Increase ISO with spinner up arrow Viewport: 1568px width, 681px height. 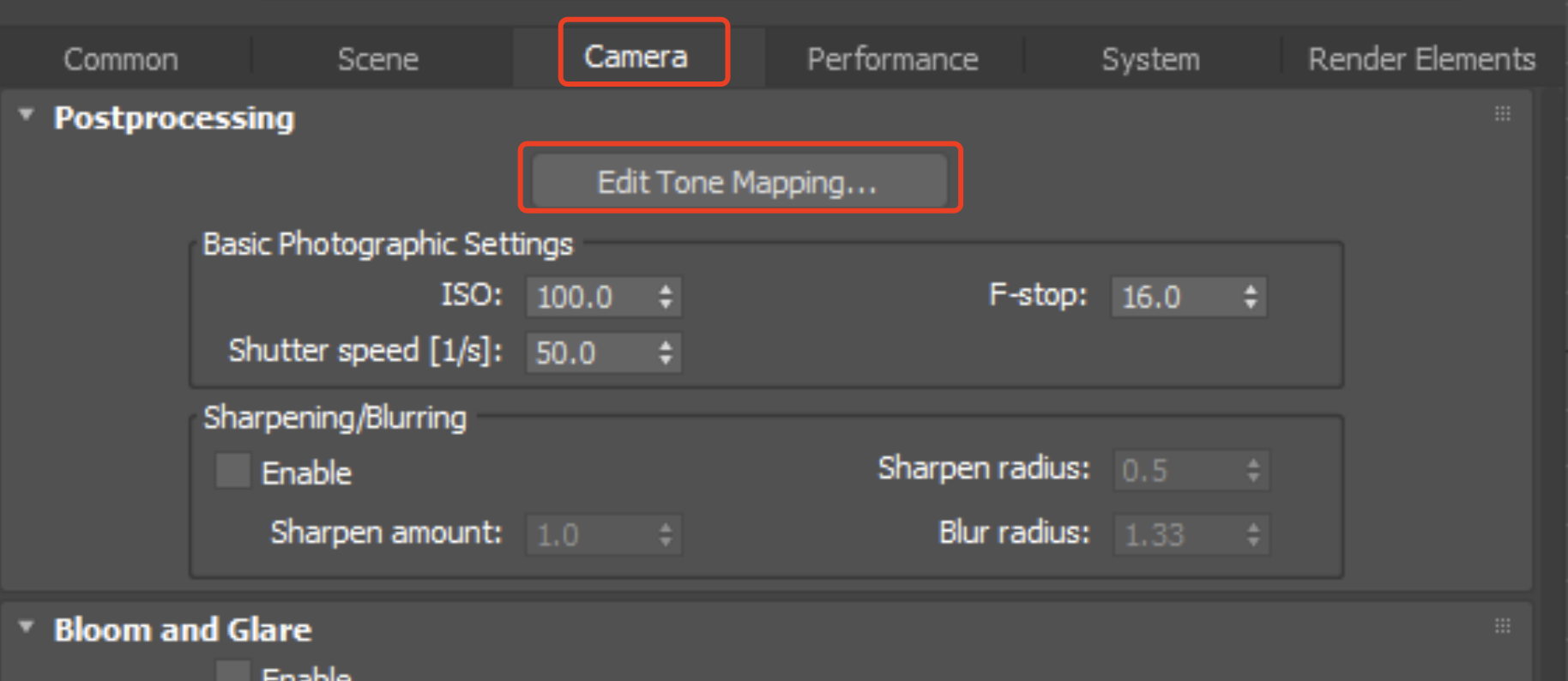coord(666,290)
